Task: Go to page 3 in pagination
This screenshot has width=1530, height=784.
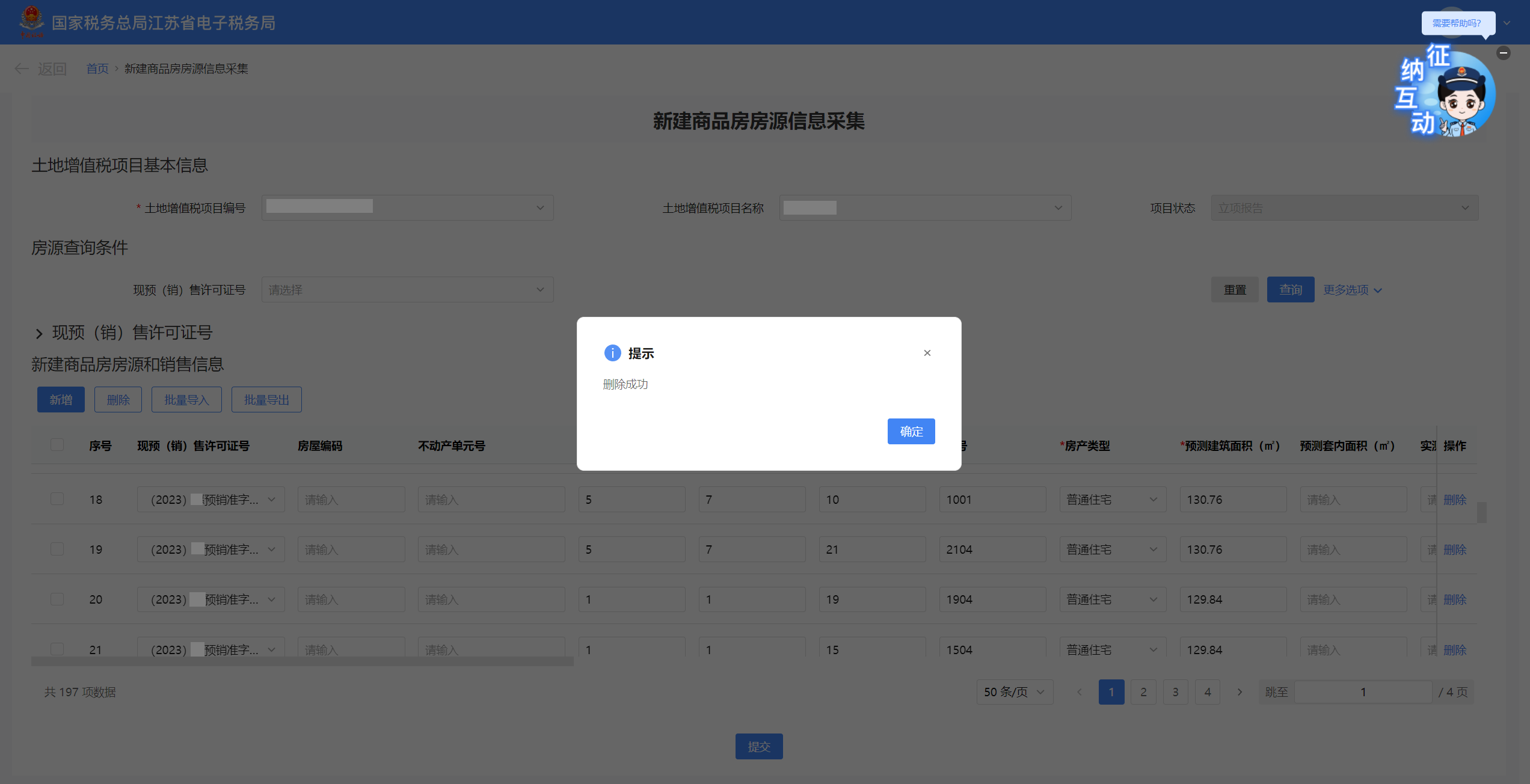Action: [x=1175, y=692]
